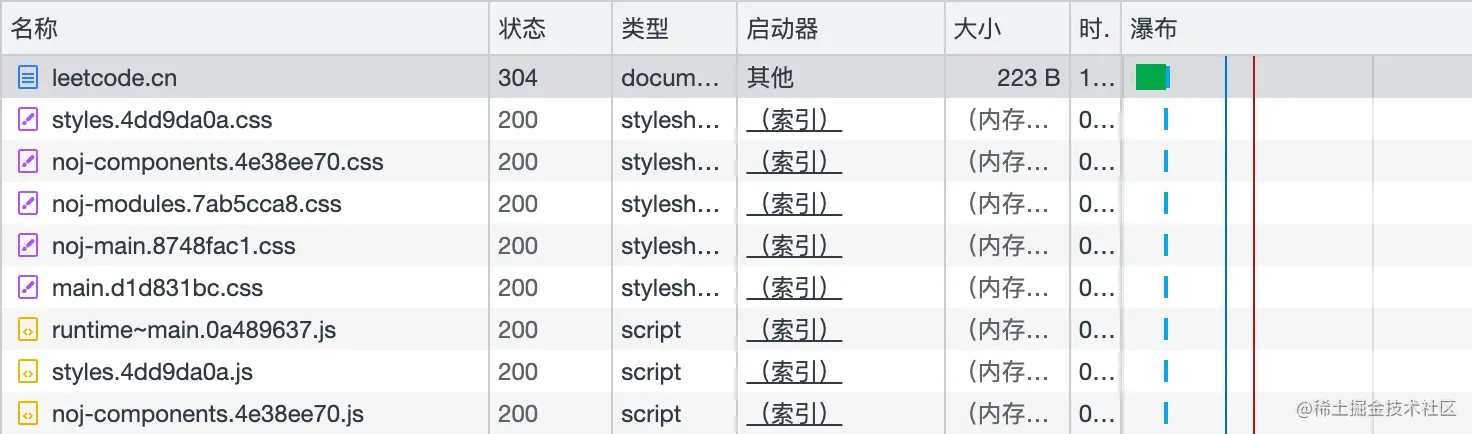1472x434 pixels.
Task: Click the 200 status of main.d1d831bc.css
Action: (518, 287)
